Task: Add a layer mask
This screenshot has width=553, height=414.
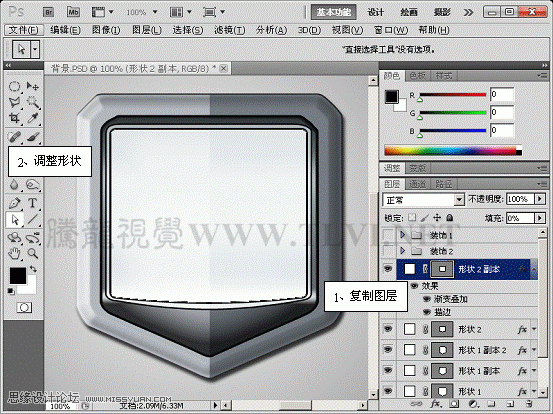Action: pos(454,404)
